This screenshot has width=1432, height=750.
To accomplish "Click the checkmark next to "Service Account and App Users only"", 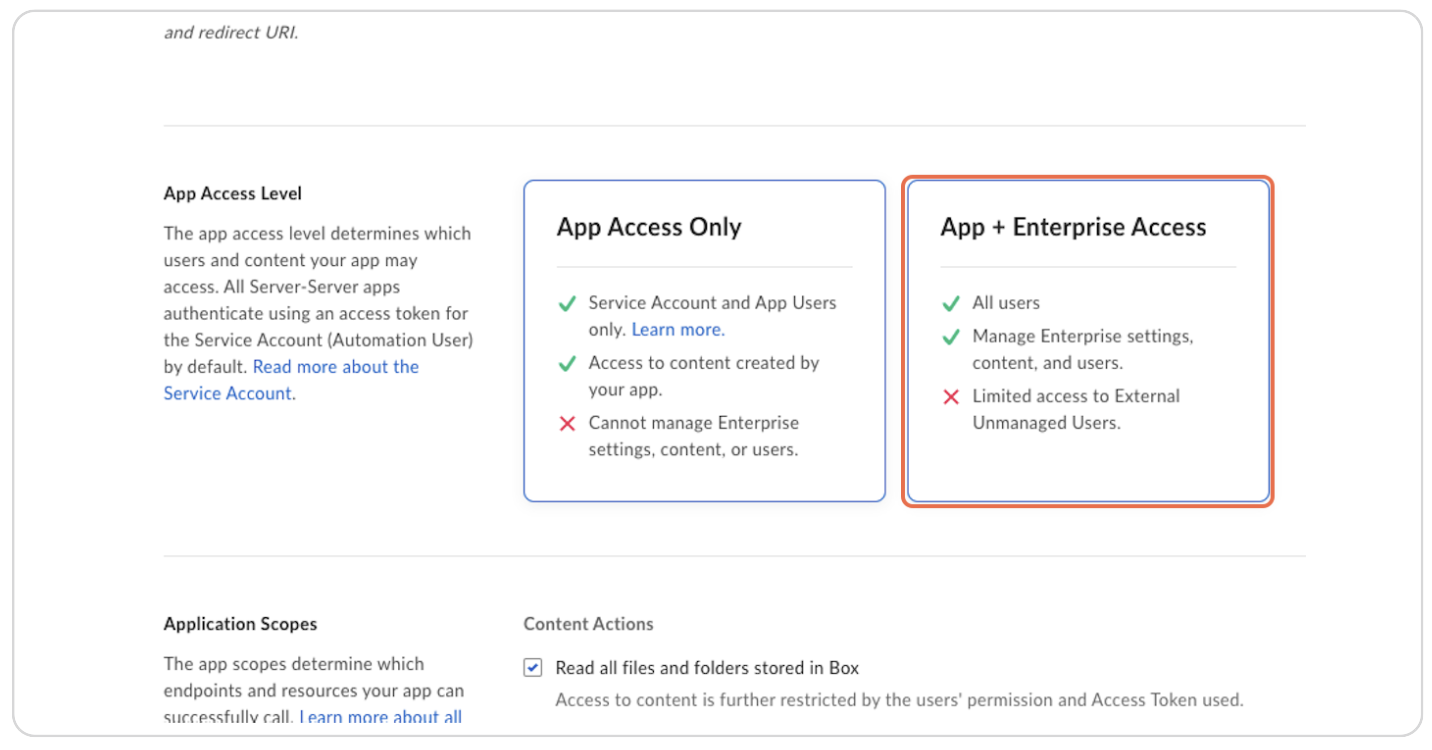I will [567, 303].
